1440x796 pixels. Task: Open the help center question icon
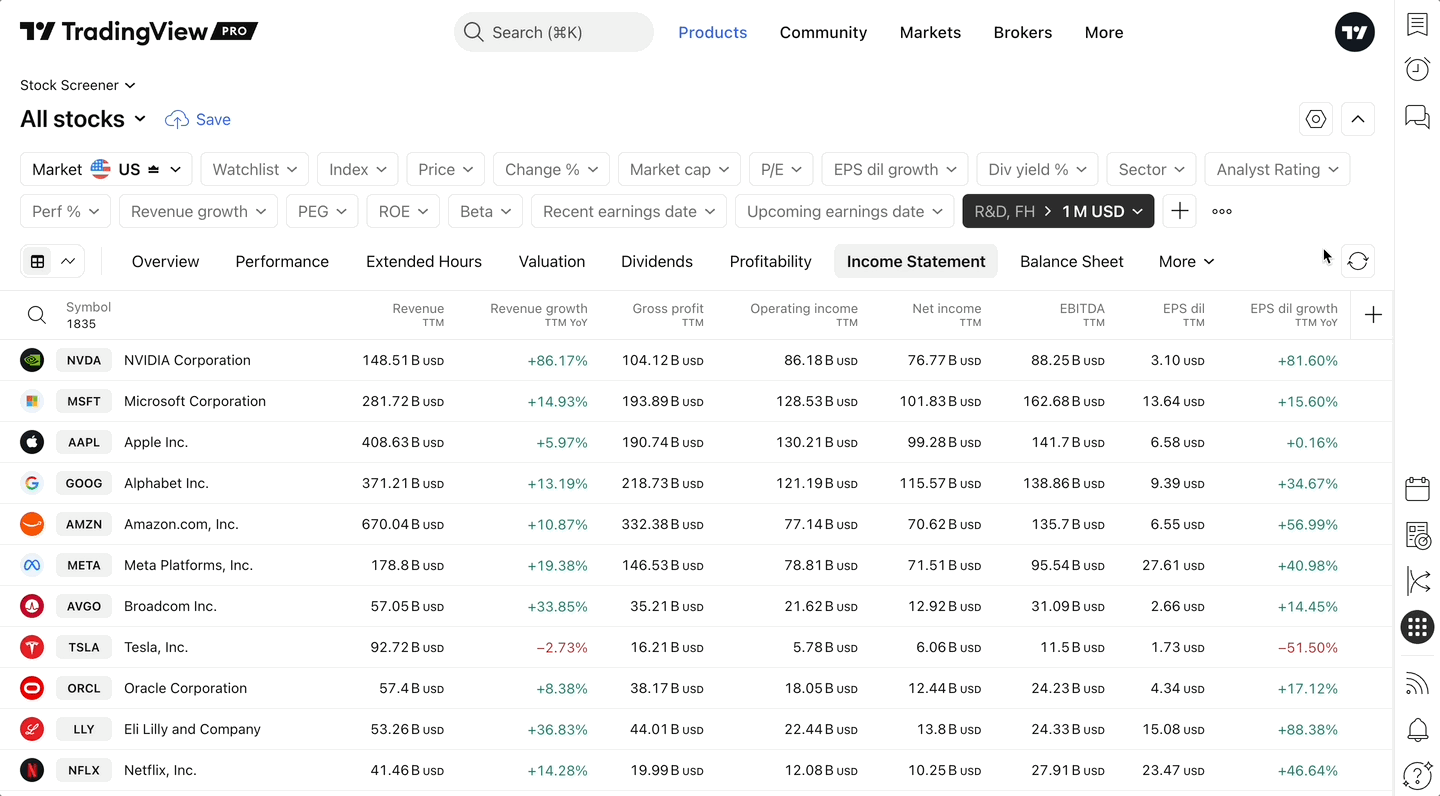(x=1417, y=775)
